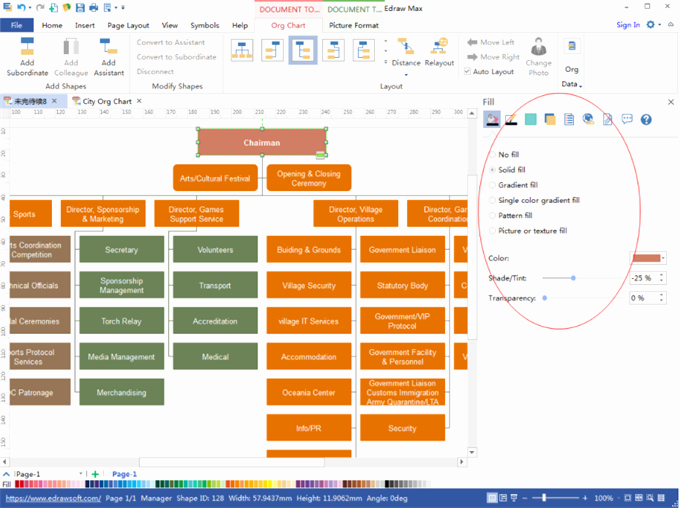Open page document icon in panel
Screen dimensions: 680x508
tap(569, 119)
